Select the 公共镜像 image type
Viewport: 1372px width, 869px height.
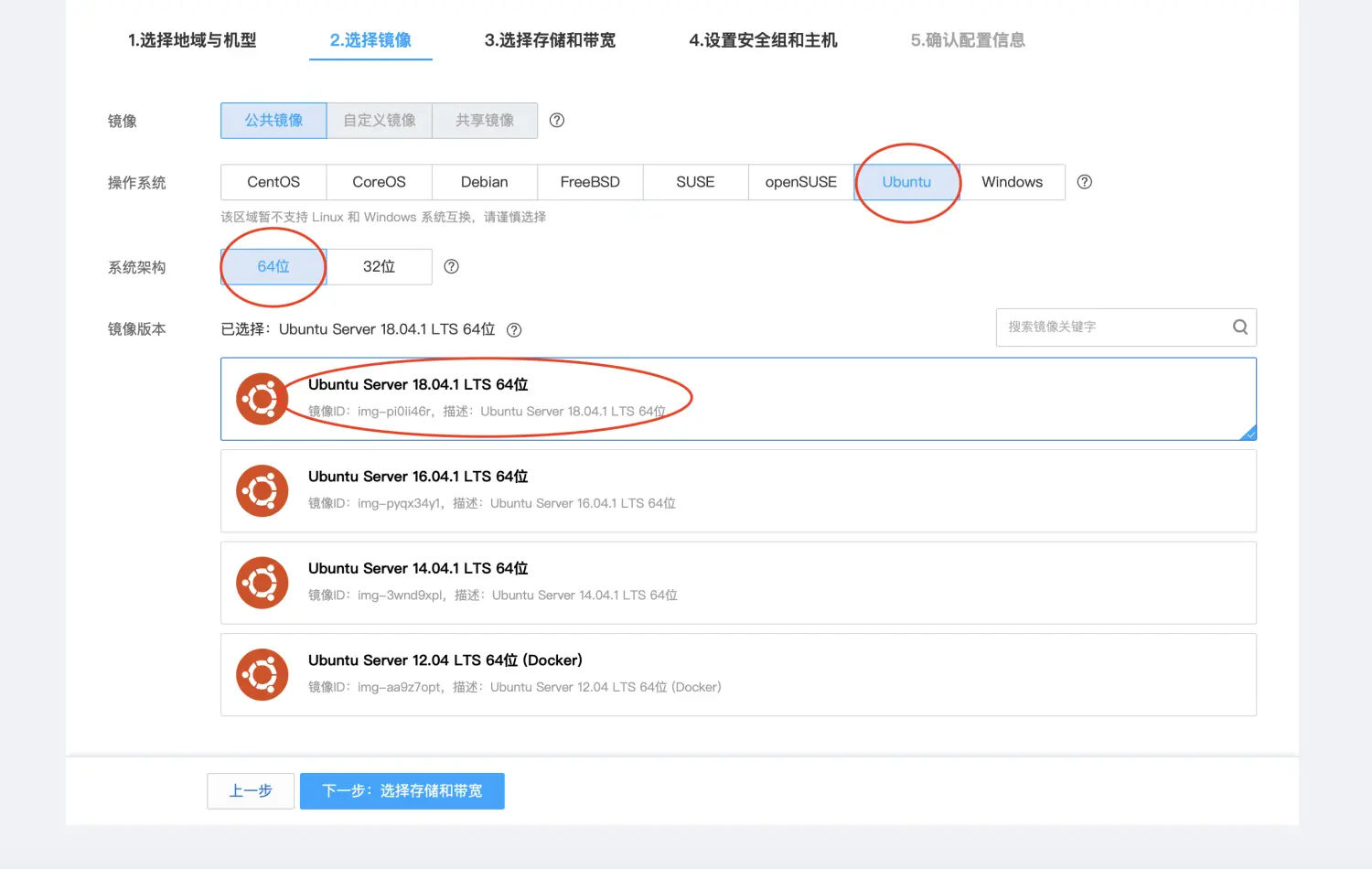[273, 121]
